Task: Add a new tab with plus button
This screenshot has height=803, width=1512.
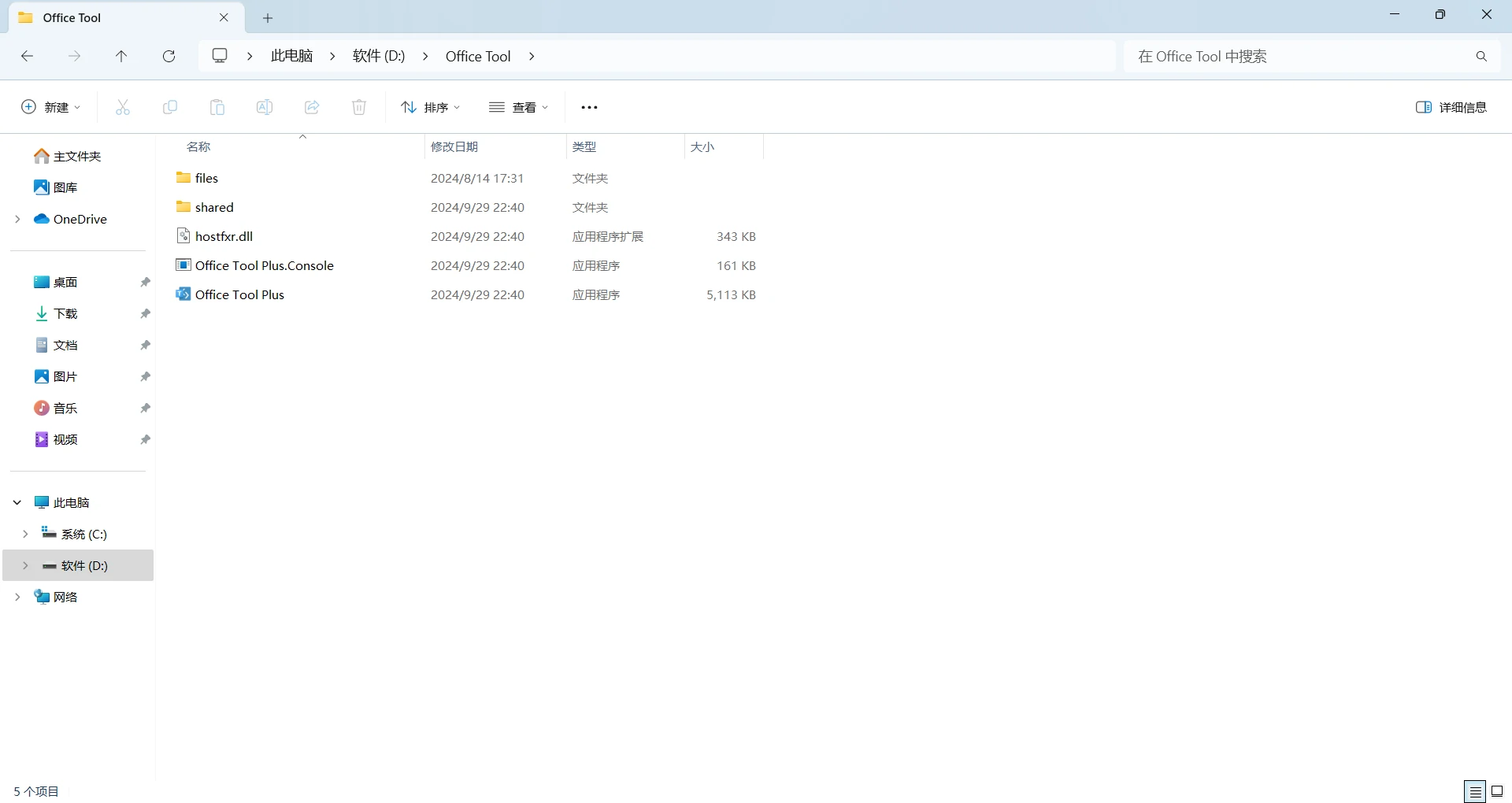Action: coord(268,17)
